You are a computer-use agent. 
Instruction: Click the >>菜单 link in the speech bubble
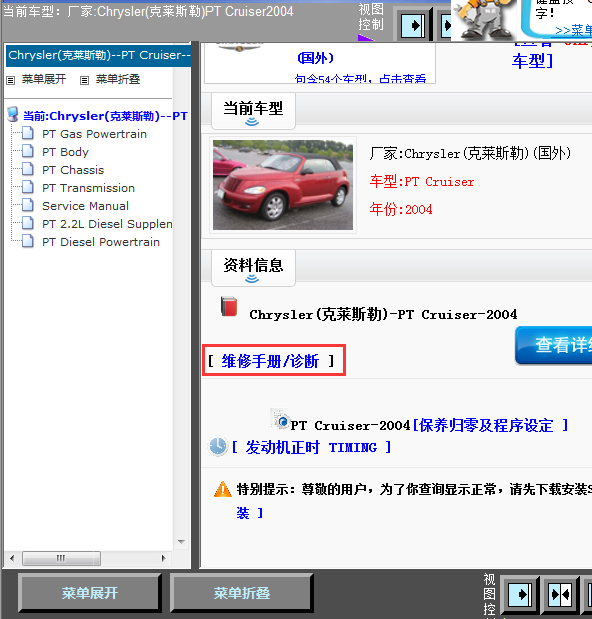pos(573,30)
